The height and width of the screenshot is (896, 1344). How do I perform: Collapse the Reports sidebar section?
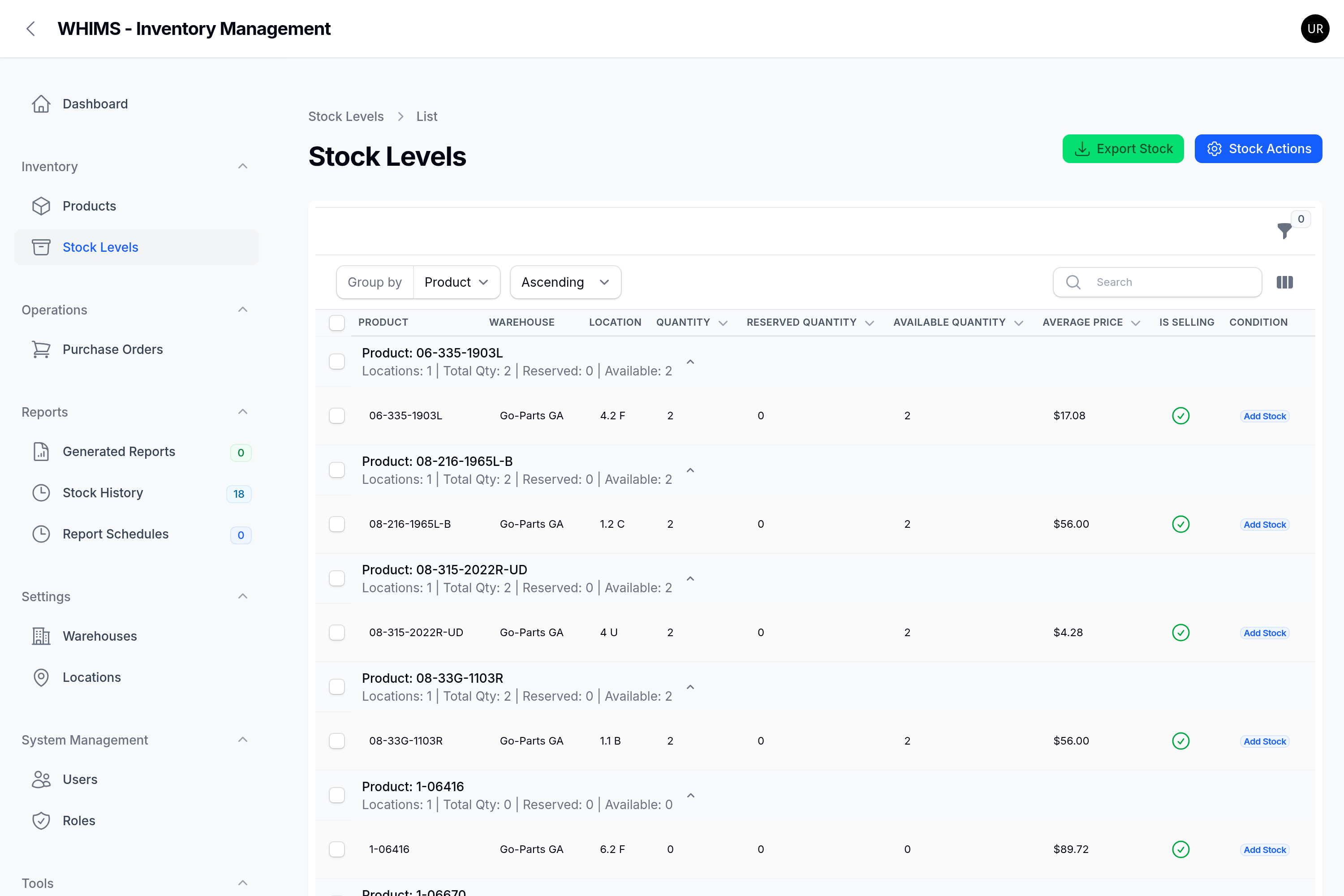tap(243, 412)
